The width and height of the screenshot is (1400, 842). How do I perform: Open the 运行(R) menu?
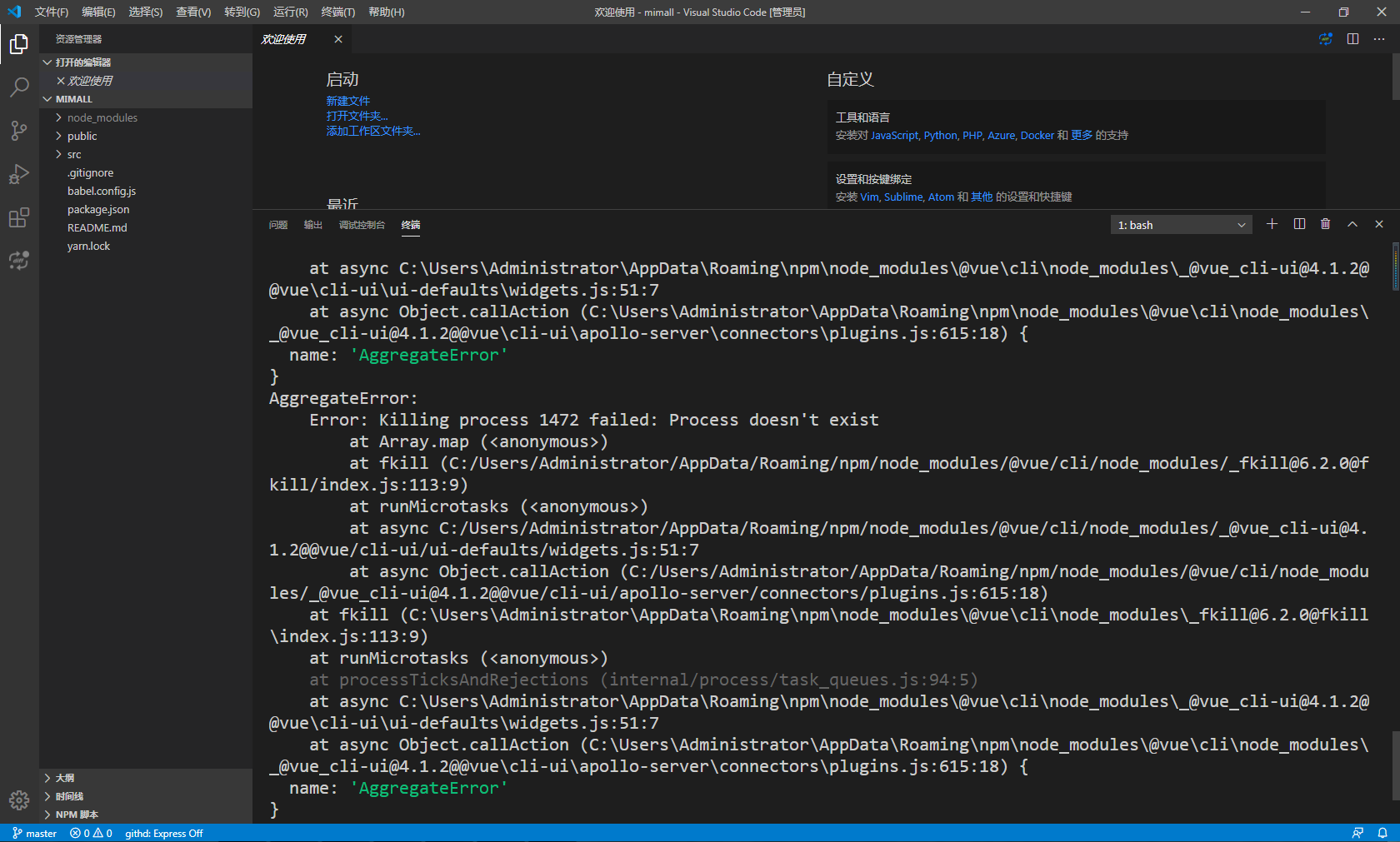click(291, 12)
